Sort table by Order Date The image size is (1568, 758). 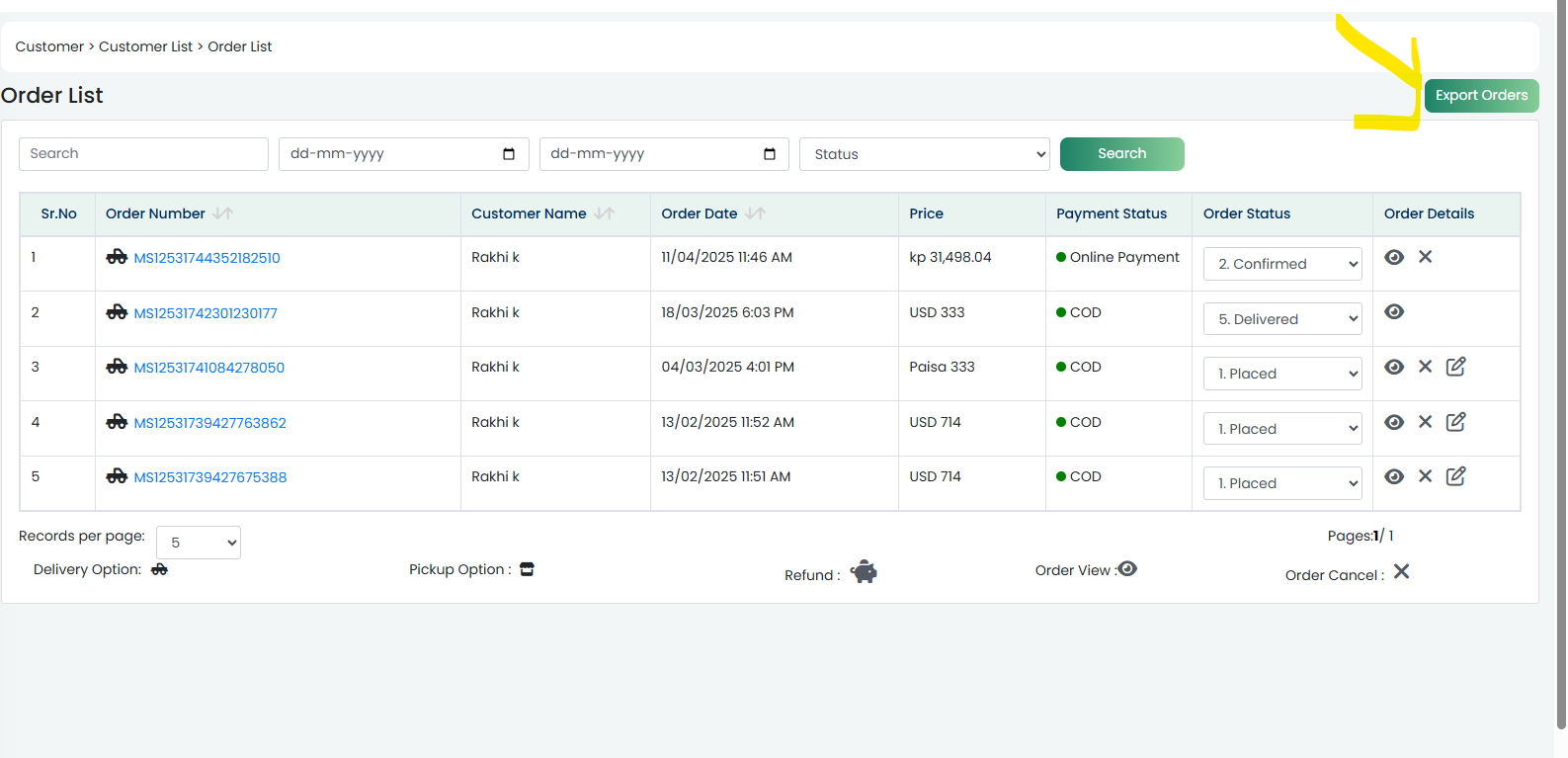(756, 213)
